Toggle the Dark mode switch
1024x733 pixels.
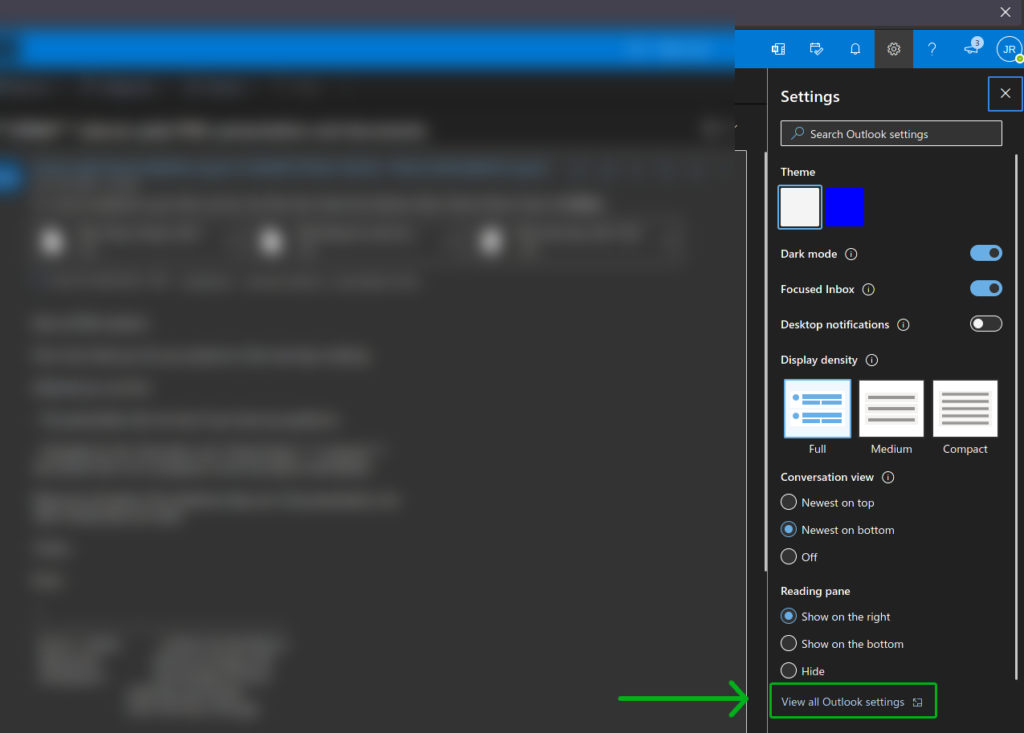(985, 253)
